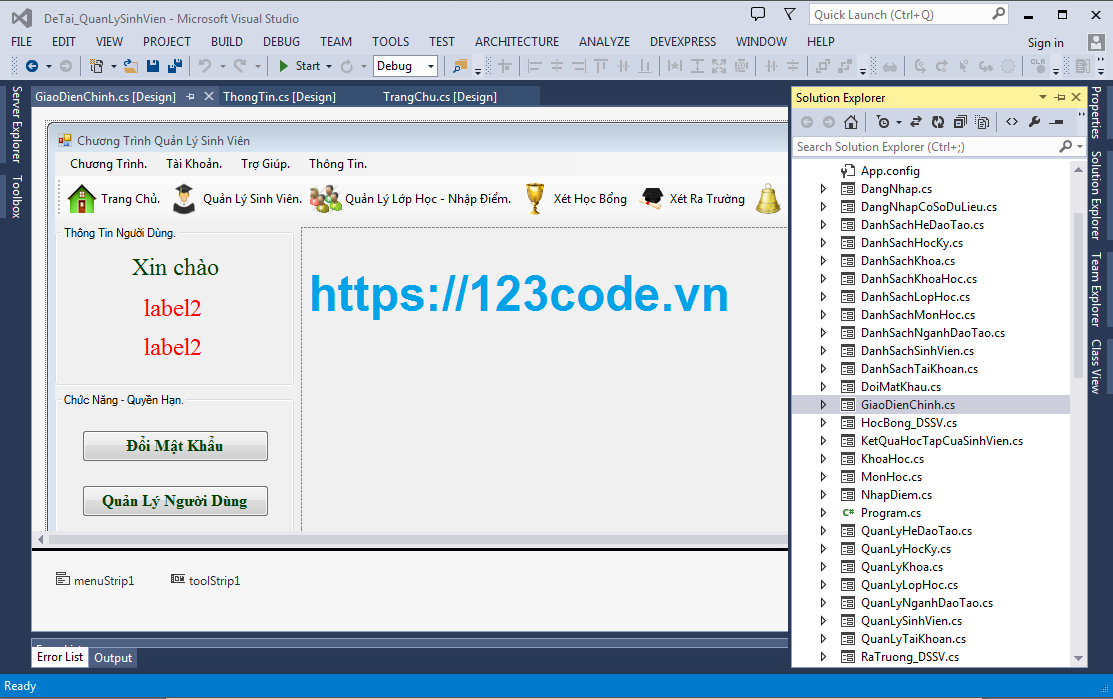Click the Sign in link

click(x=1045, y=42)
